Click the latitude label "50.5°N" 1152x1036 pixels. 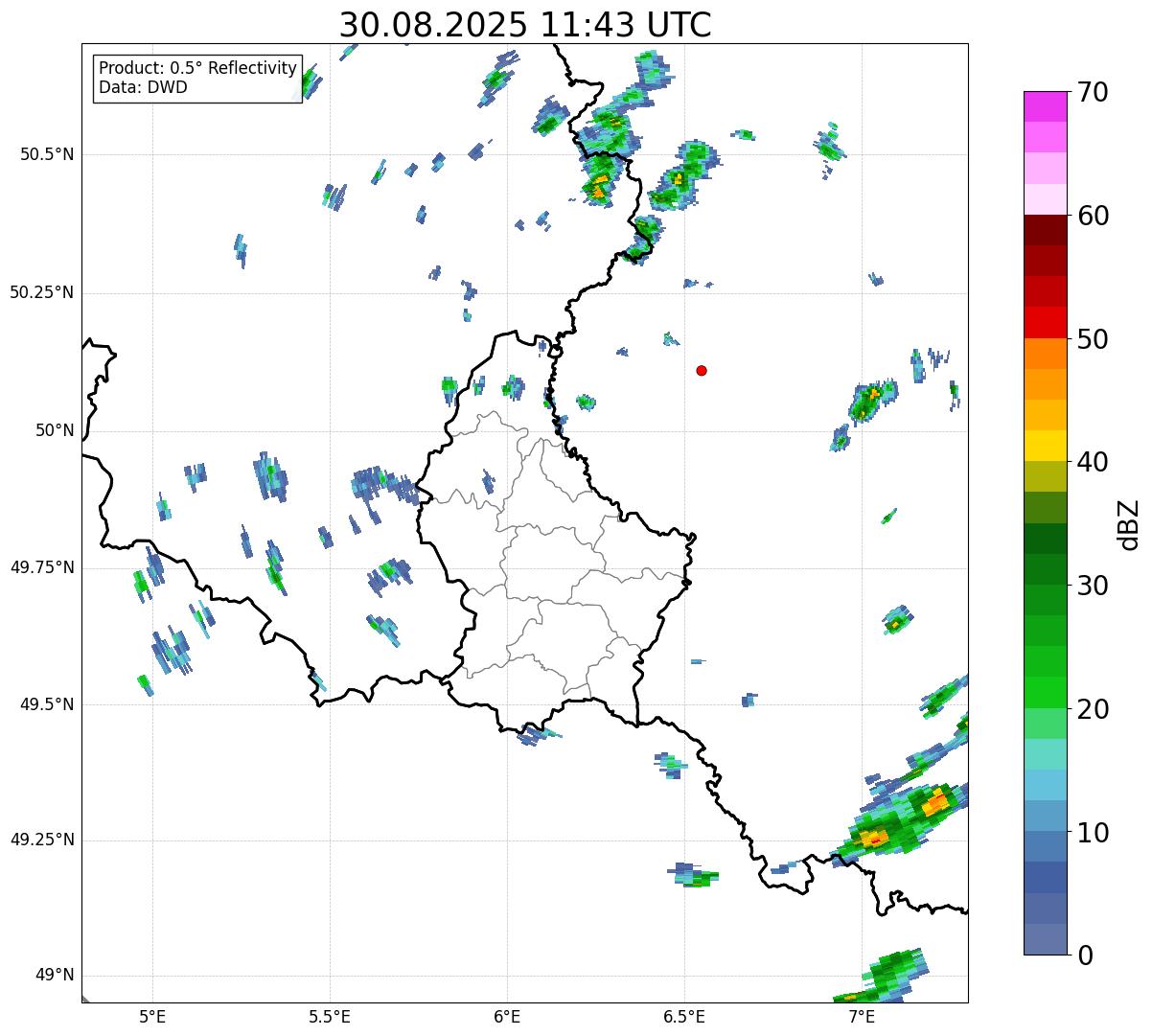pyautogui.click(x=47, y=154)
